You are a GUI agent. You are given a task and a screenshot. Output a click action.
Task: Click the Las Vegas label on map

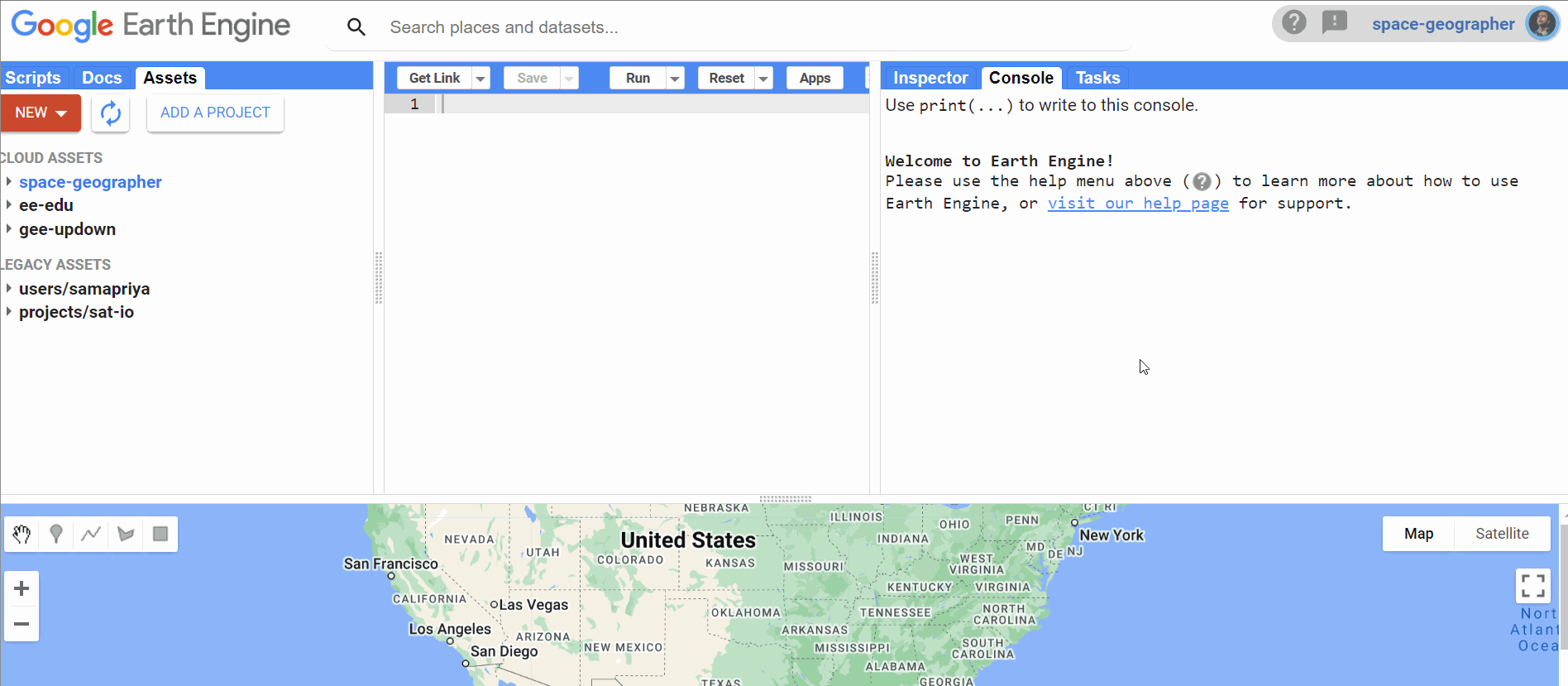tap(533, 605)
